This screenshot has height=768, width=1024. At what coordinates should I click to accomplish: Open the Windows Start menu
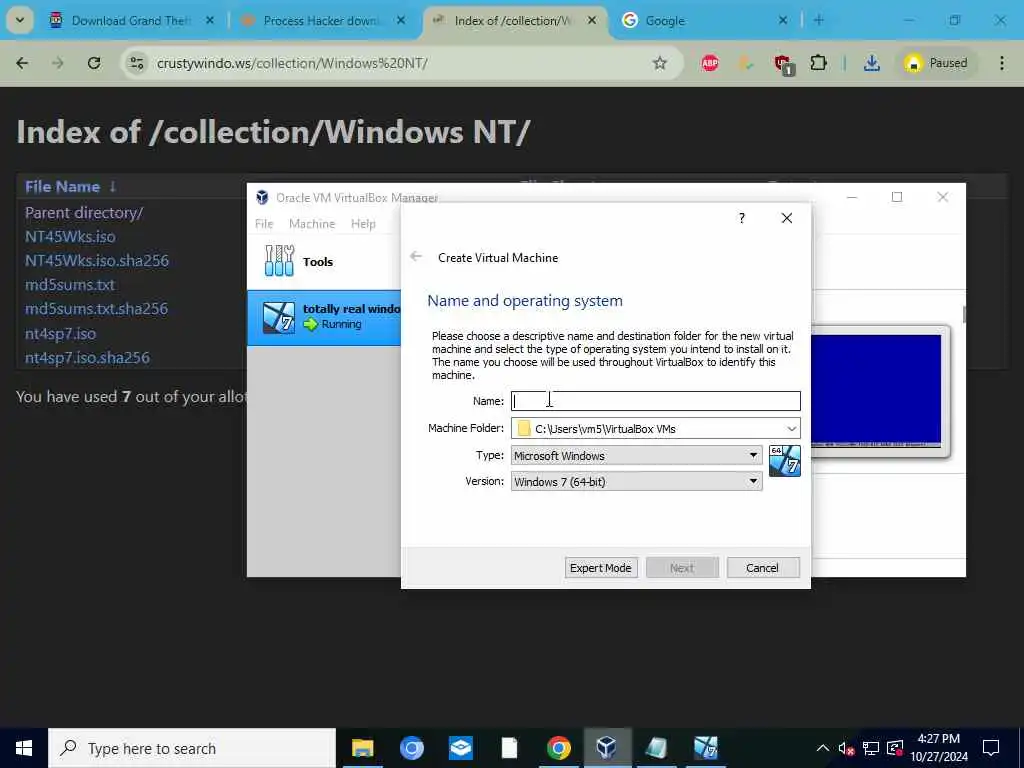(x=24, y=748)
